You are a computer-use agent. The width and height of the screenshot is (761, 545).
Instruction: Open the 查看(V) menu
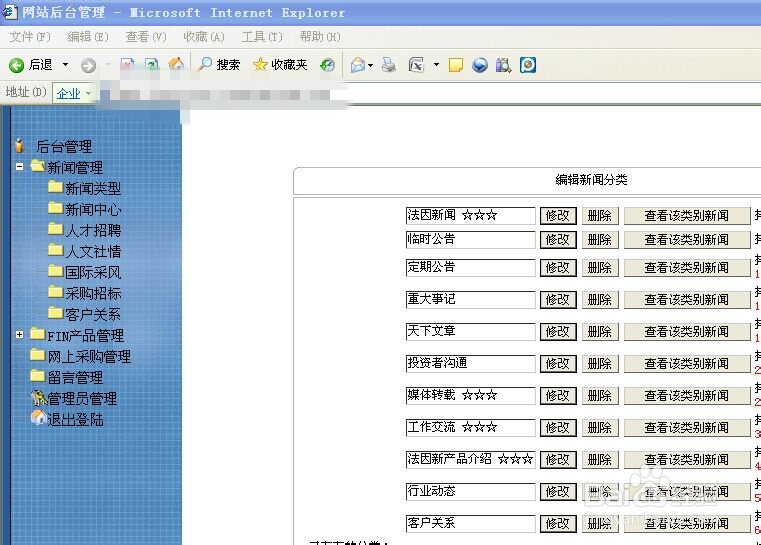pos(146,37)
